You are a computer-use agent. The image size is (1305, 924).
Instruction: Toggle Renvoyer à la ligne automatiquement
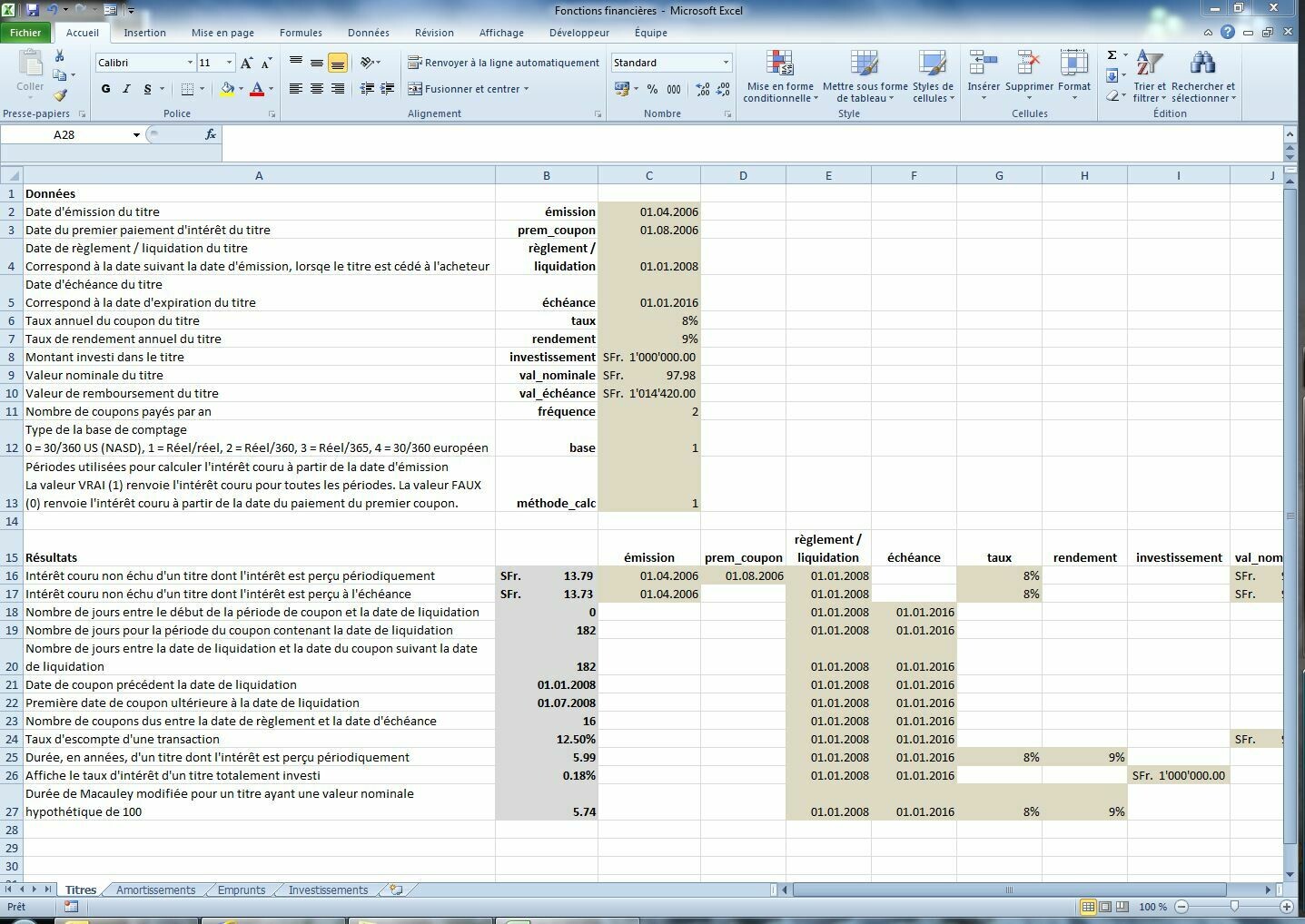pos(503,63)
